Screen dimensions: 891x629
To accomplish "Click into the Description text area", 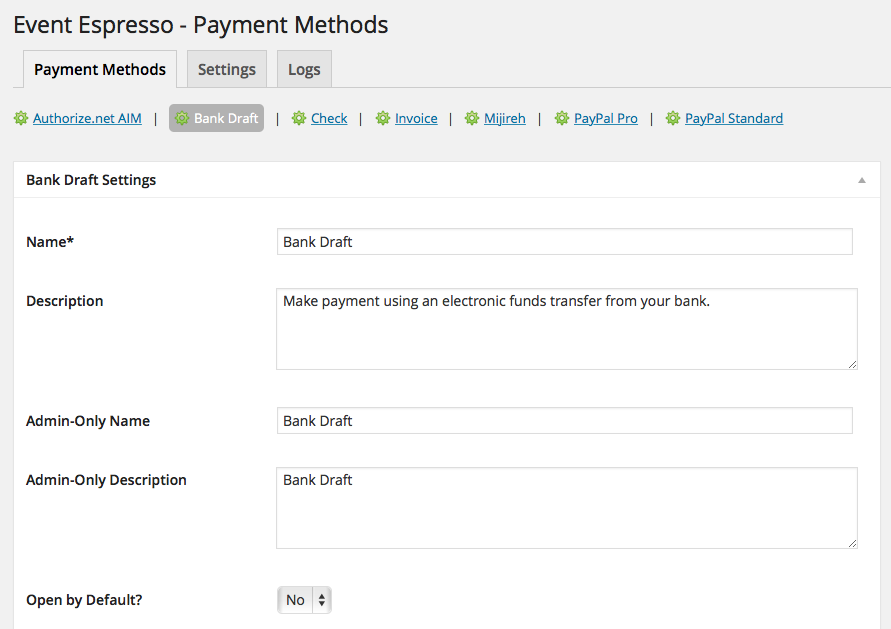I will [x=567, y=329].
